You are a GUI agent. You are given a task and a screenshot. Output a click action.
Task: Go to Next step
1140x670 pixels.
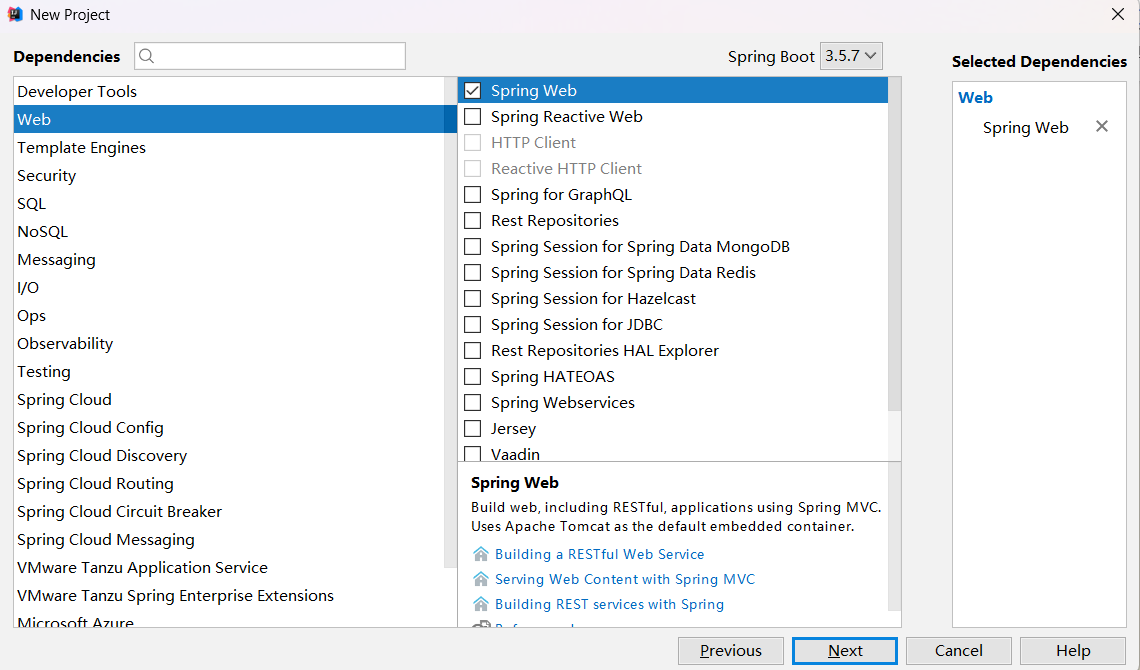point(844,650)
